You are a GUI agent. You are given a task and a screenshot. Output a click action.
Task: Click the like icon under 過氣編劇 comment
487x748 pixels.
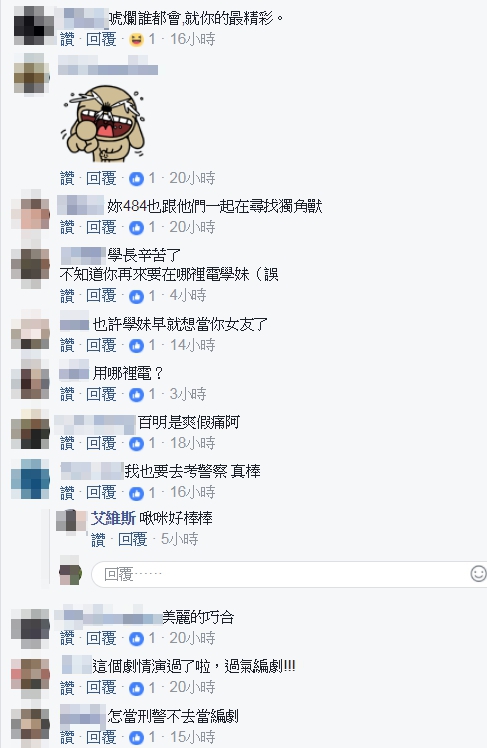(136, 688)
